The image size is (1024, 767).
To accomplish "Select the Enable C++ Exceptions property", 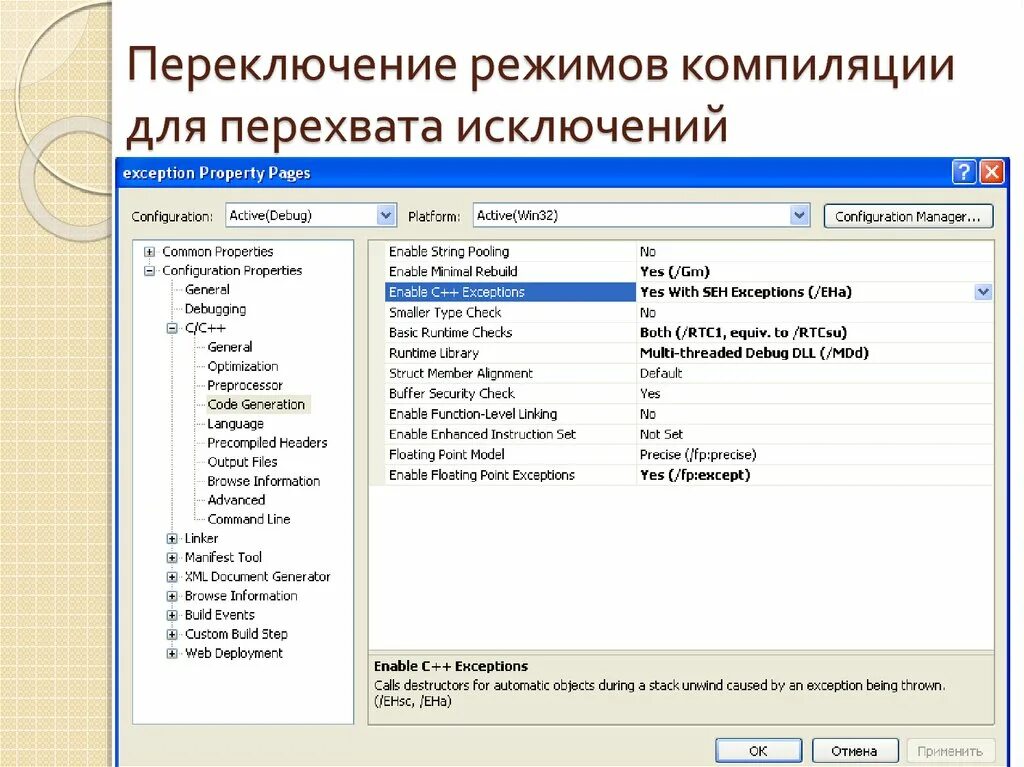I will (x=510, y=292).
